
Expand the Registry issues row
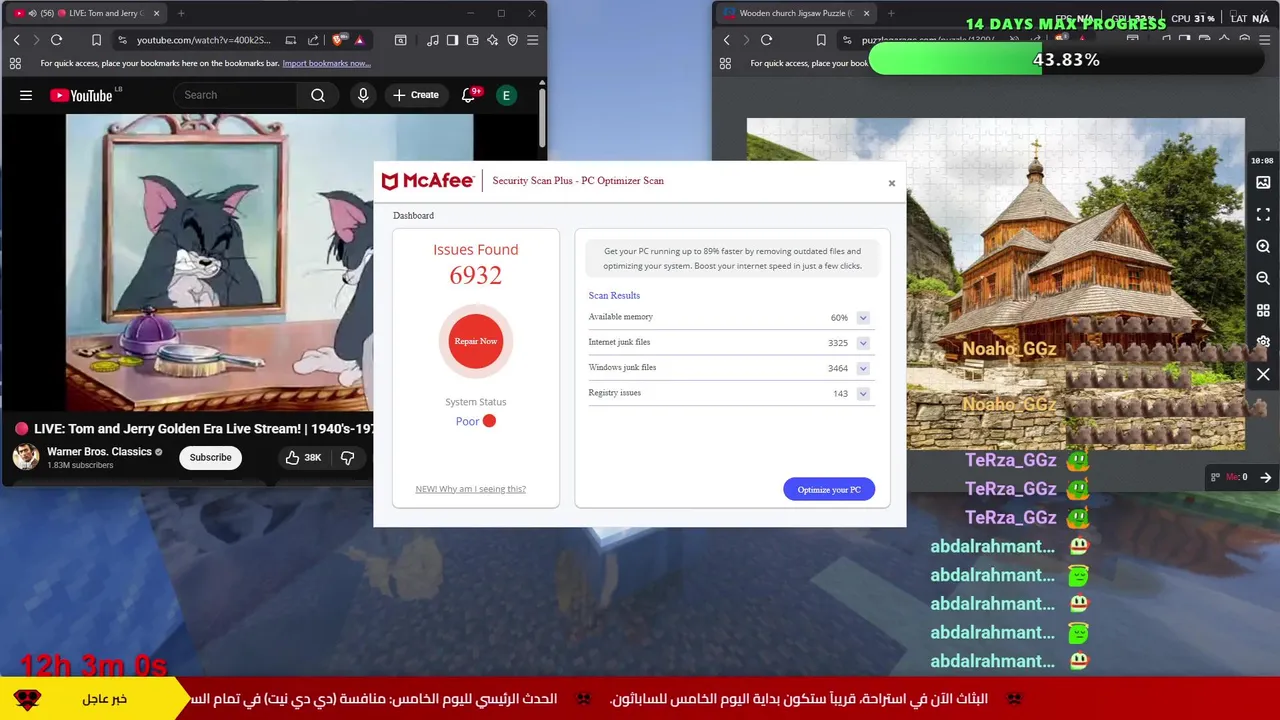[863, 394]
